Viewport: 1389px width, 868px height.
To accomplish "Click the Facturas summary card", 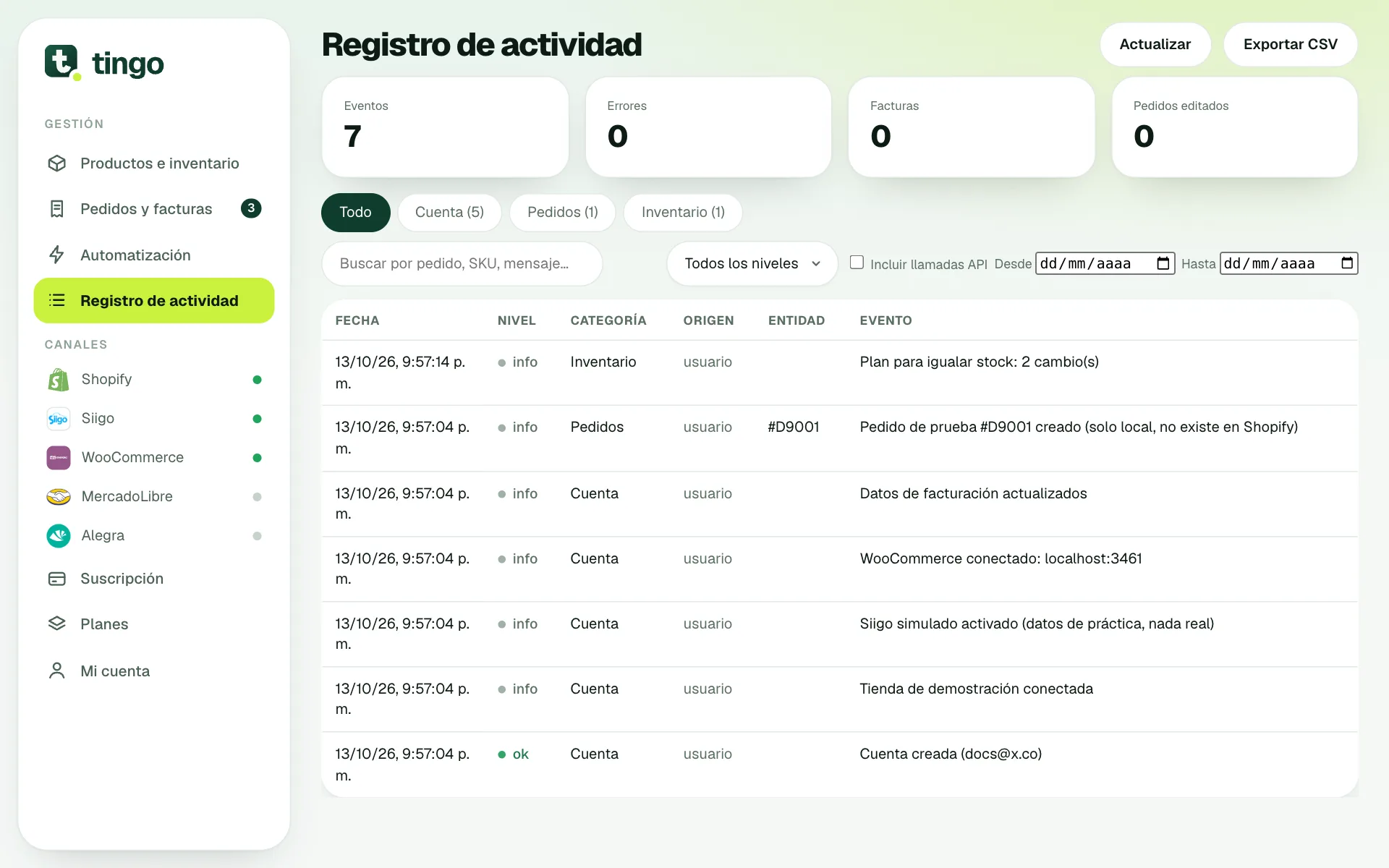I will coord(972,127).
